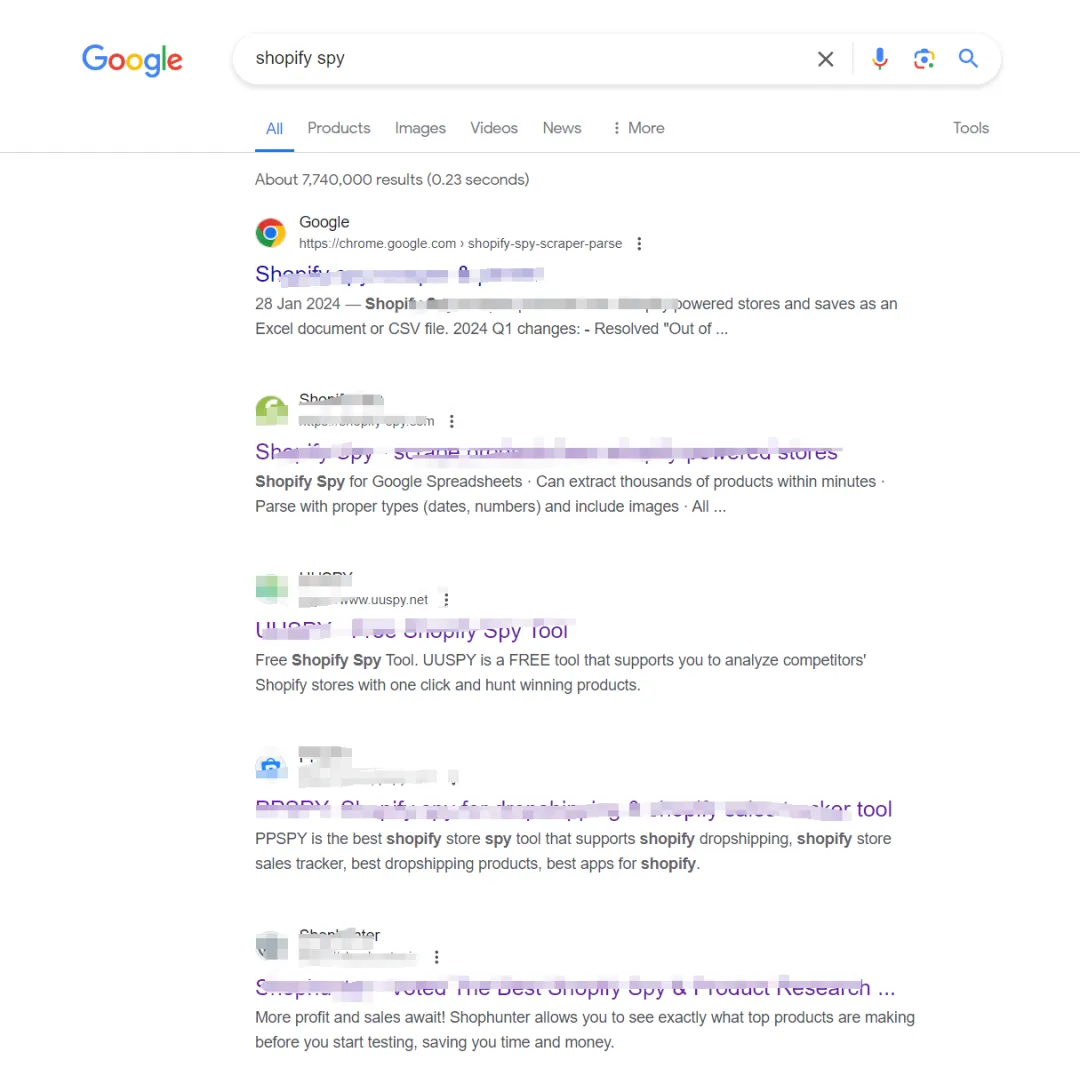Open options menu for chrome.google.com result
The image size is (1080, 1076).
click(639, 244)
